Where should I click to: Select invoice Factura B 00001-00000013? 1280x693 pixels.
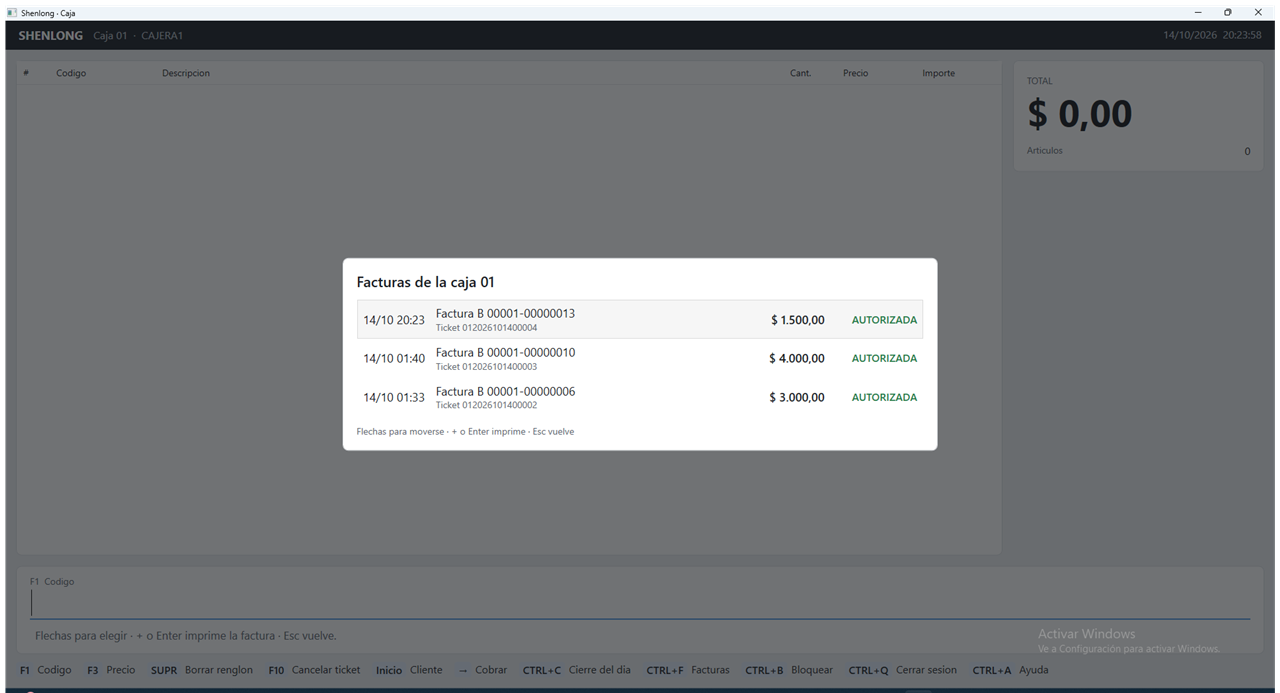coord(640,320)
